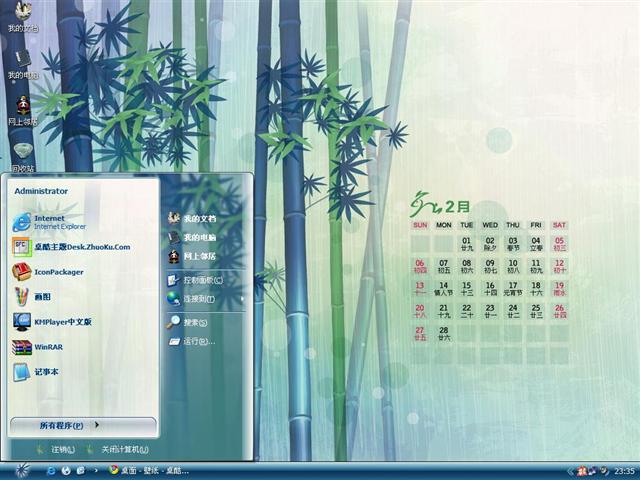Open 画图 paint program
The height and width of the screenshot is (480, 640).
[31, 297]
